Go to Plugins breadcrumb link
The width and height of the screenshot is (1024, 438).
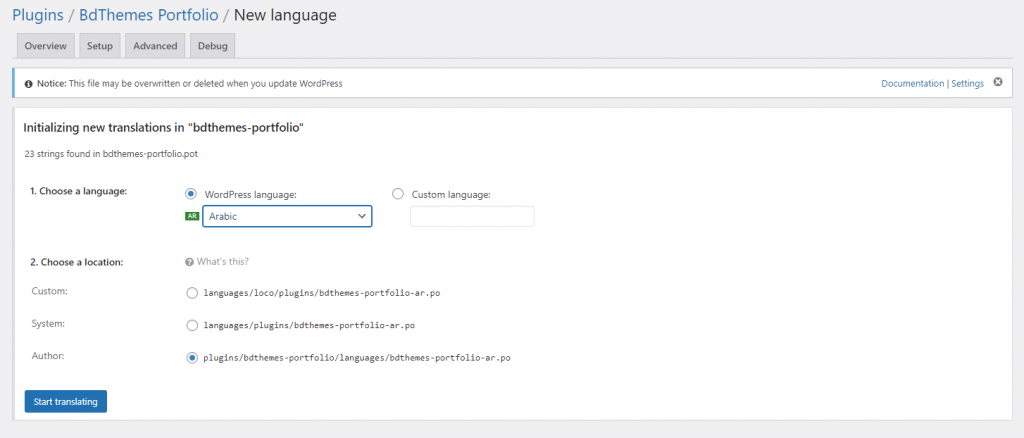(x=37, y=14)
